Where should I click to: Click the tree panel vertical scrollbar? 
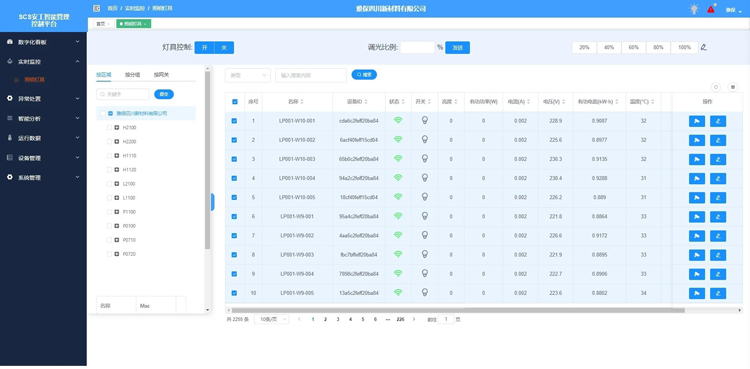pos(208,160)
